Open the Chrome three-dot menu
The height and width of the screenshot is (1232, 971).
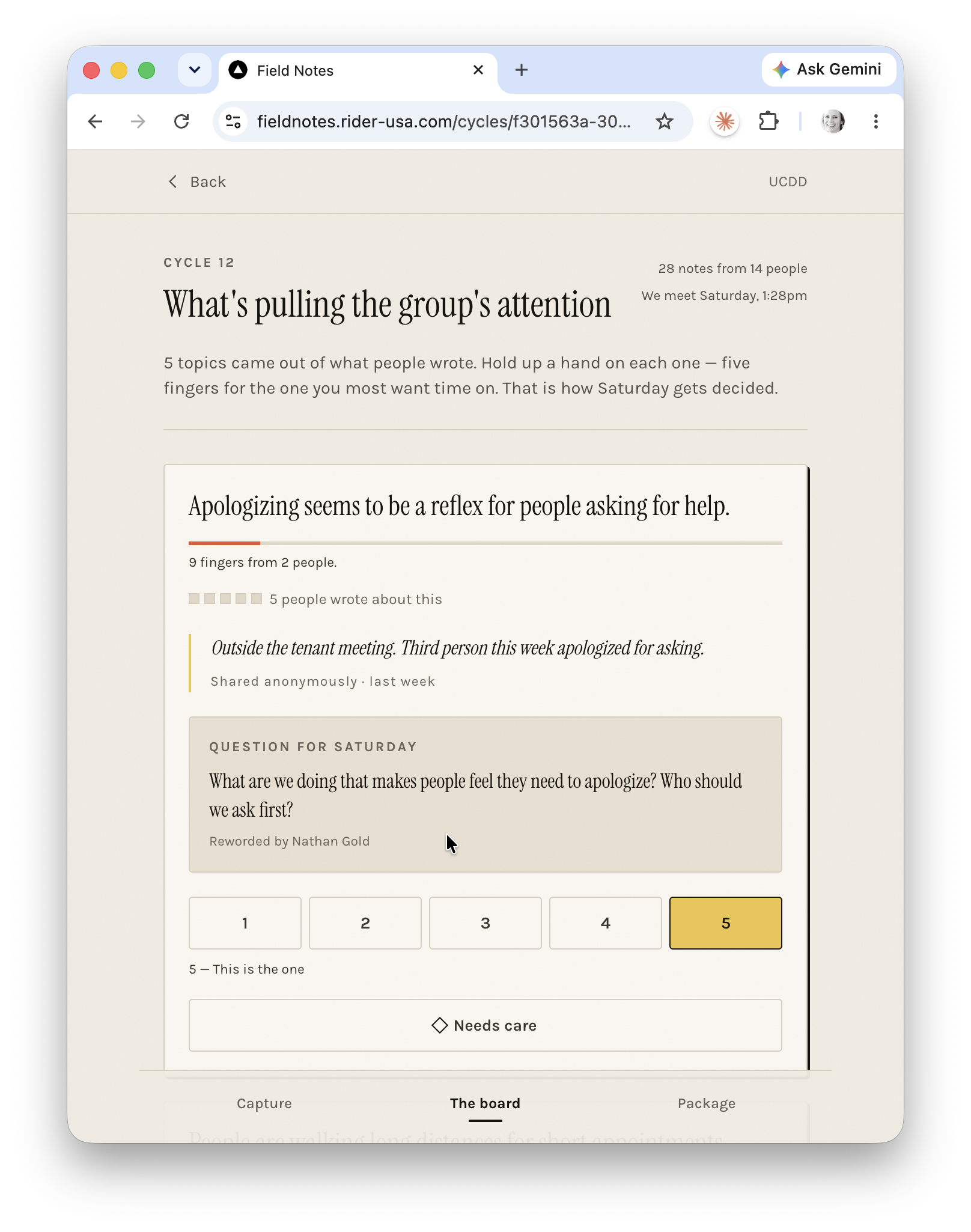click(x=875, y=121)
